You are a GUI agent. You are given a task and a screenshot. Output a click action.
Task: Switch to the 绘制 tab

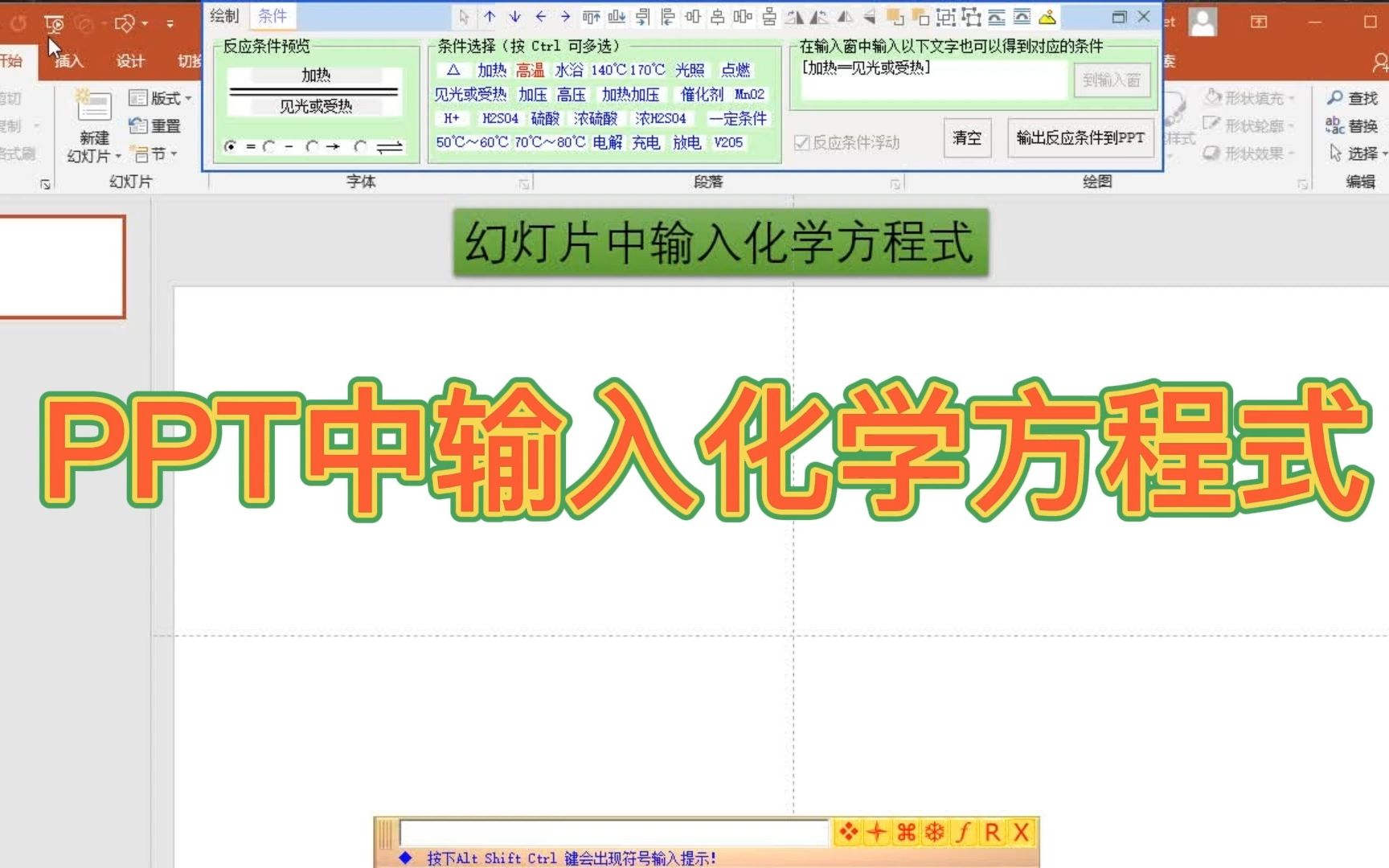224,15
